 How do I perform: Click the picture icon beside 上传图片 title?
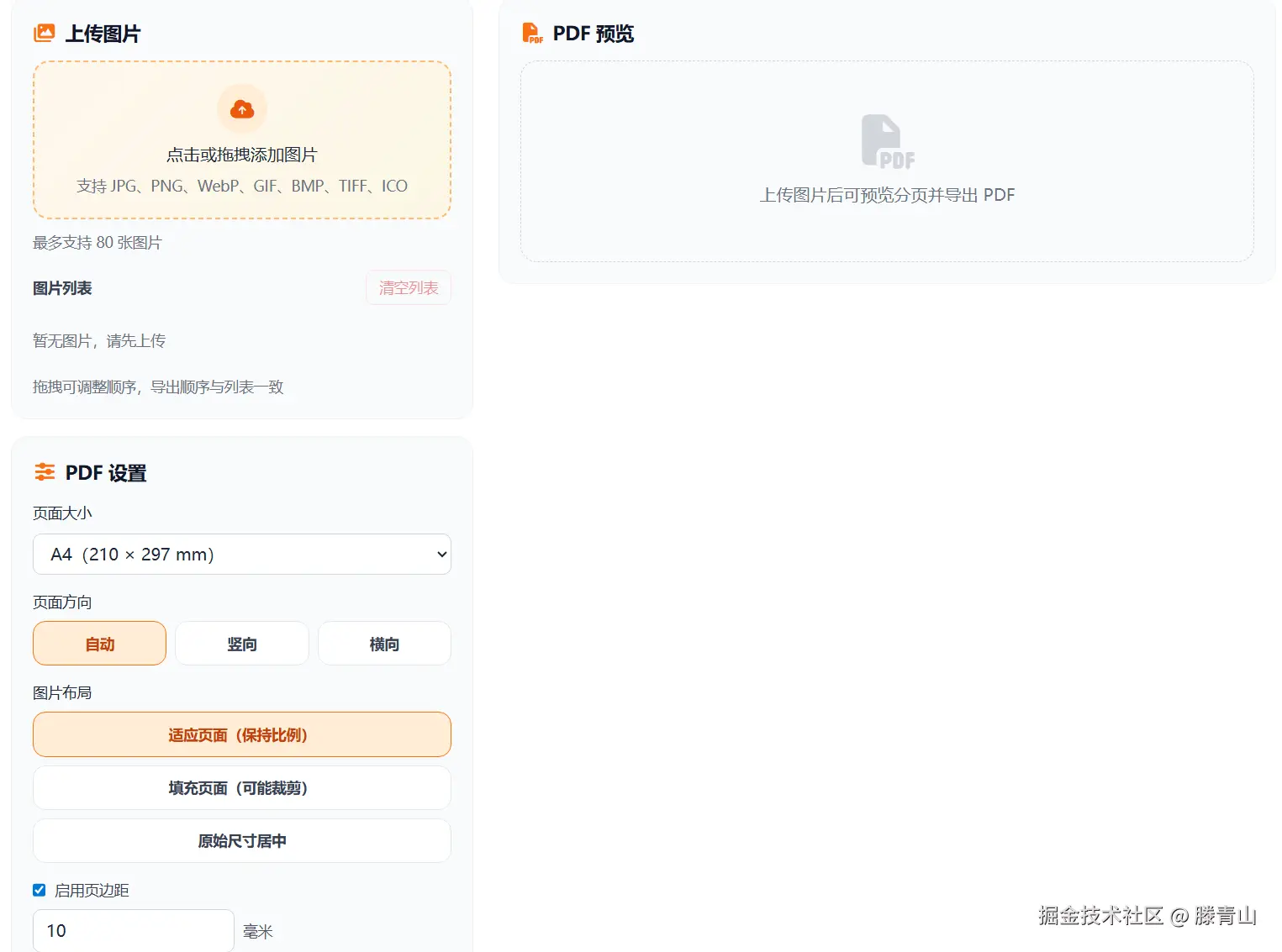coord(44,32)
